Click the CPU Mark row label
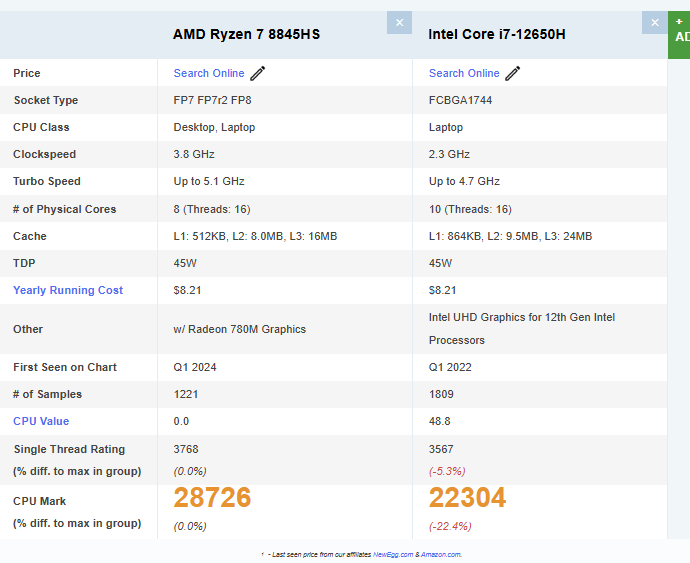The width and height of the screenshot is (690, 563). [39, 501]
